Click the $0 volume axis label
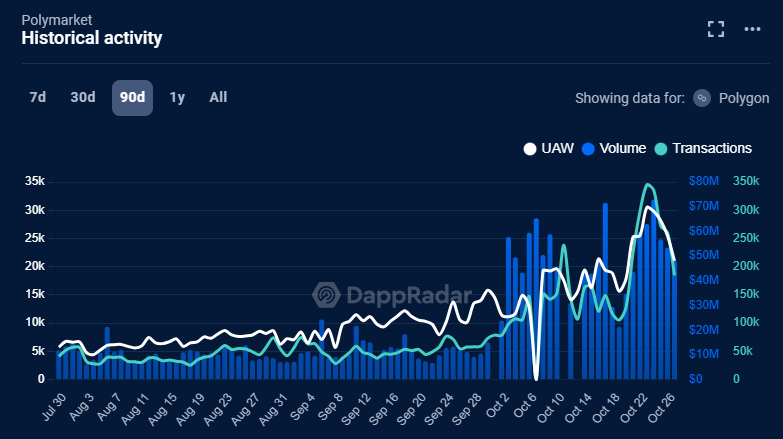This screenshot has width=783, height=439. tap(696, 379)
